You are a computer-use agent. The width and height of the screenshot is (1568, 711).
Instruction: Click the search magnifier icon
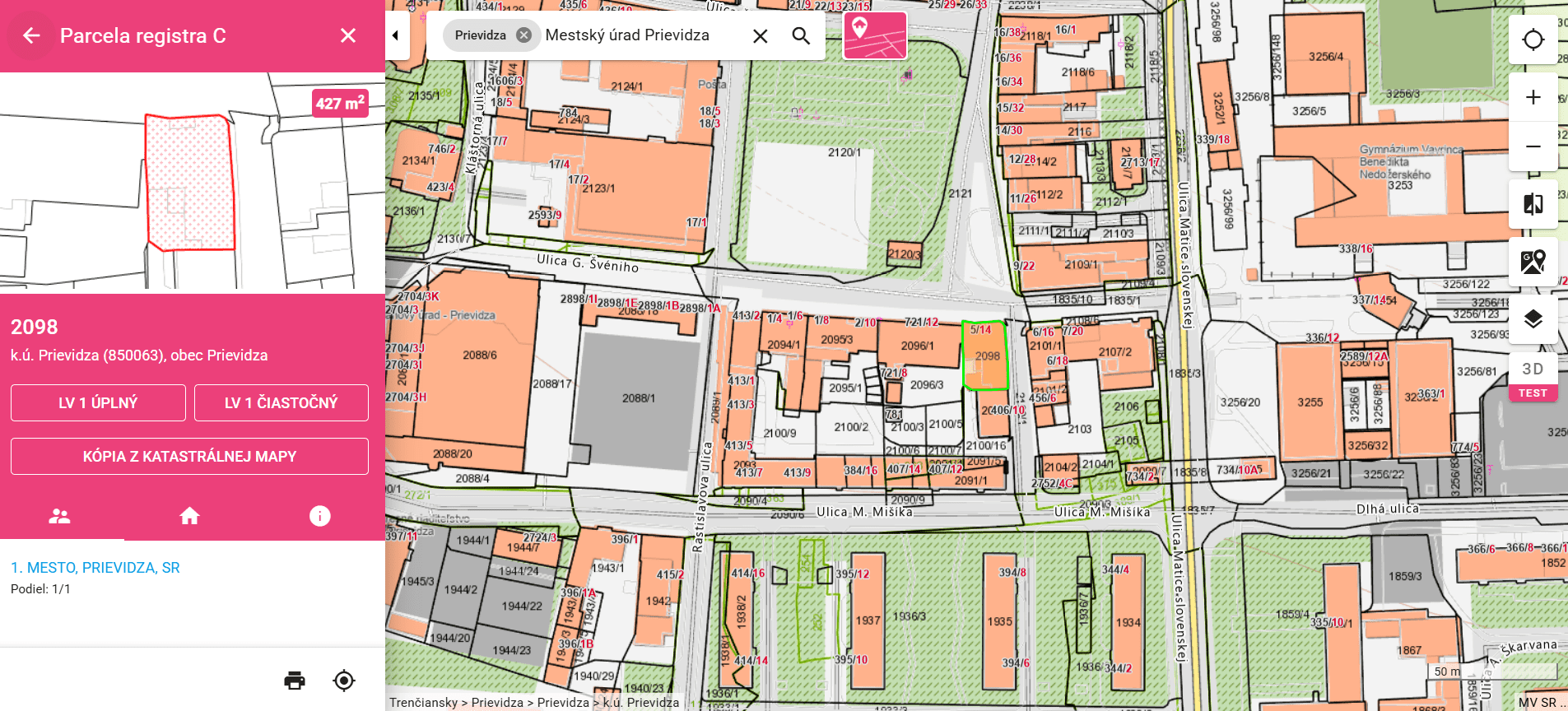click(800, 36)
